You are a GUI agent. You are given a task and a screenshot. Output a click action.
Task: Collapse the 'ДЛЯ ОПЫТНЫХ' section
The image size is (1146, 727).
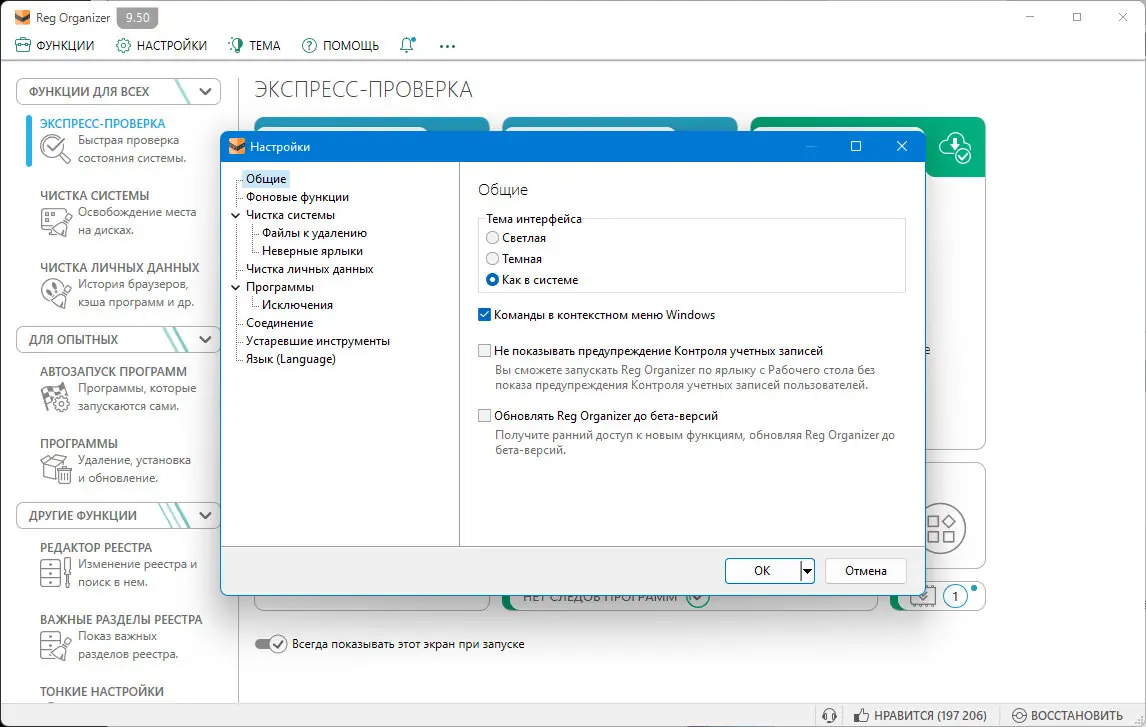(x=205, y=339)
